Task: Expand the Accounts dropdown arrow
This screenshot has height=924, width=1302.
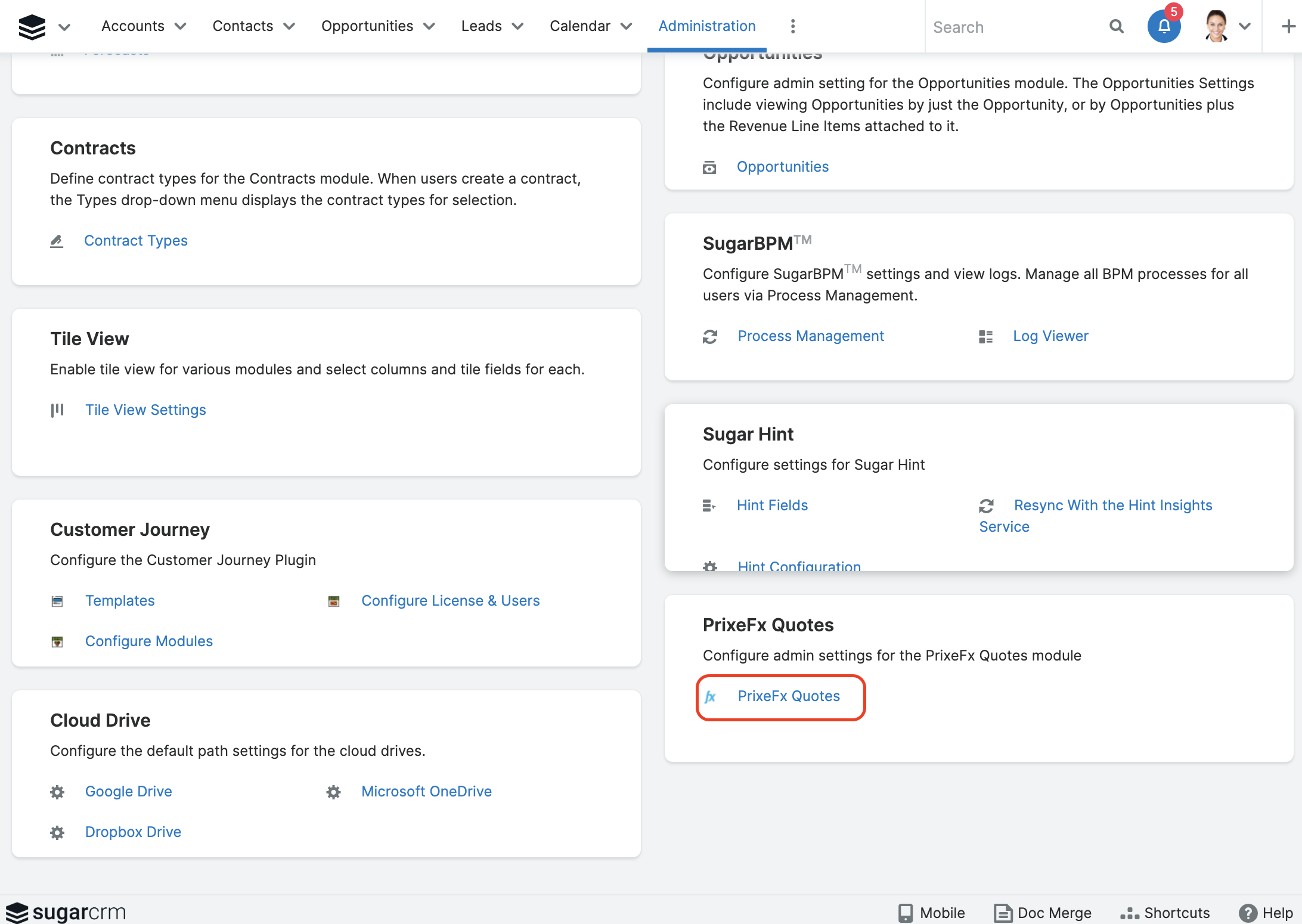Action: click(x=181, y=26)
